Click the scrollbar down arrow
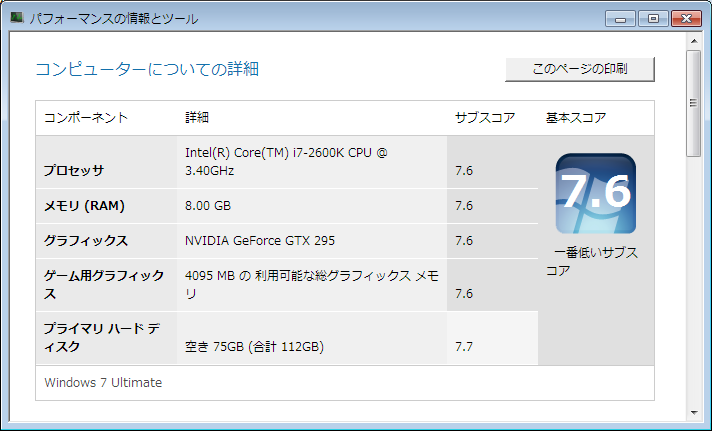712x431 pixels. 694,413
